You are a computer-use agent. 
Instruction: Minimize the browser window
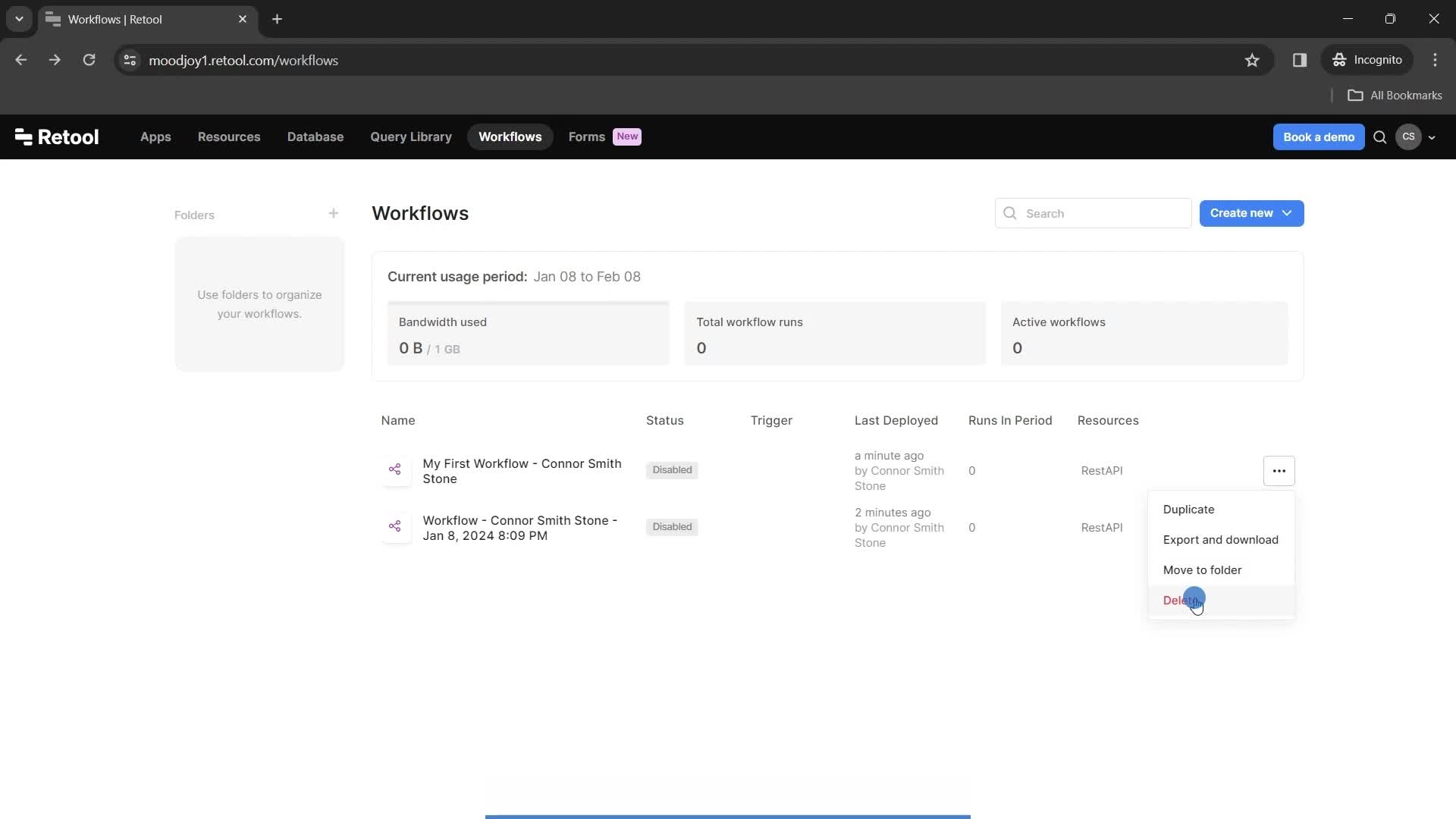pos(1348,19)
